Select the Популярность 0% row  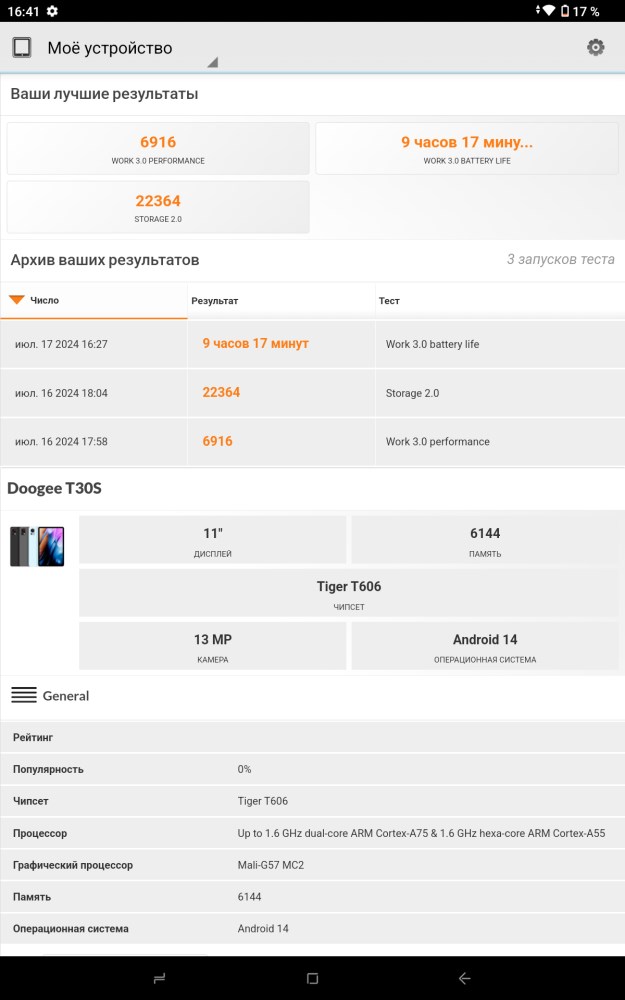click(312, 769)
